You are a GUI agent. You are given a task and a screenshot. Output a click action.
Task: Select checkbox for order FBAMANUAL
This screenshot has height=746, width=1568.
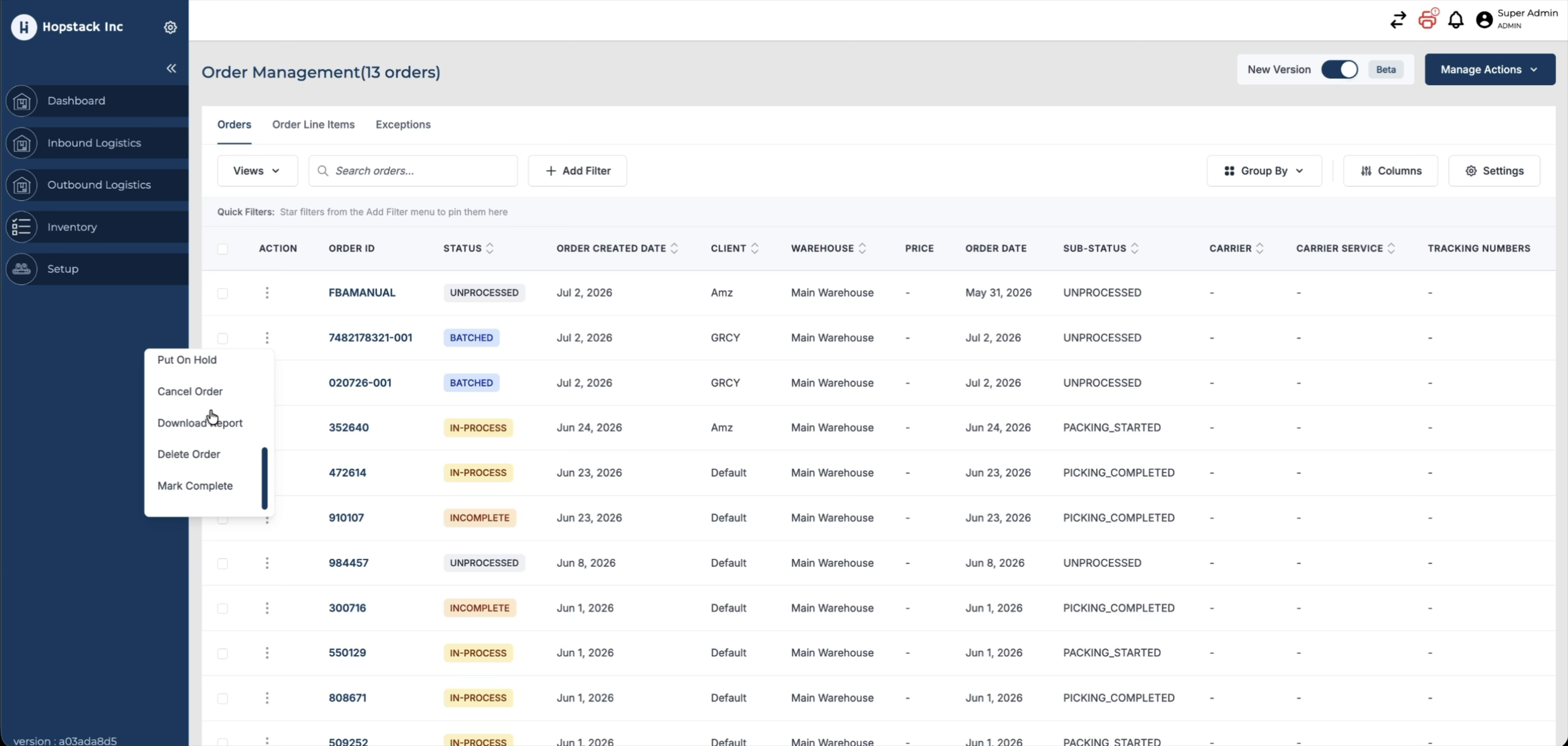coord(223,293)
